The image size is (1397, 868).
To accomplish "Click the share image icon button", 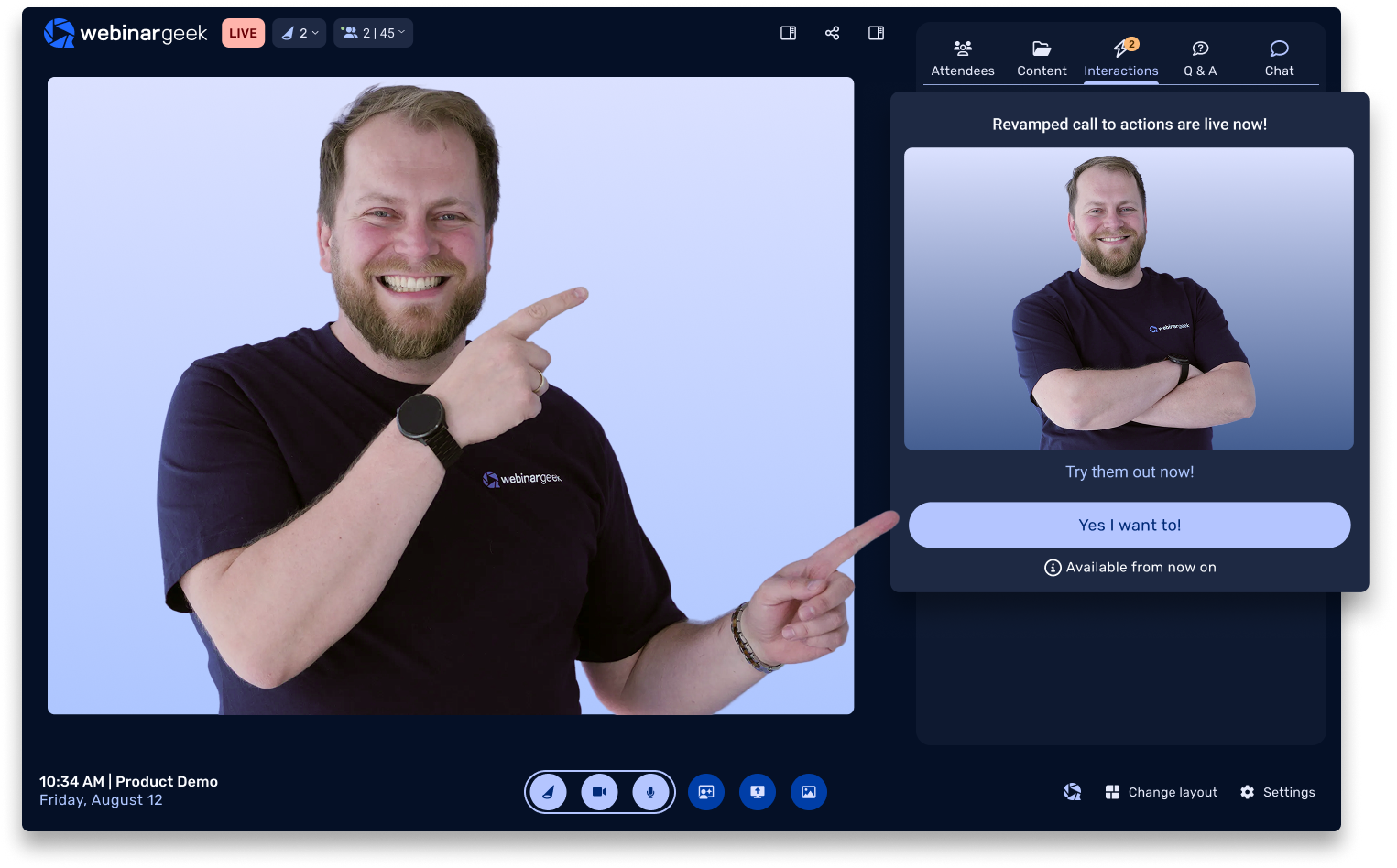I will coord(809,792).
